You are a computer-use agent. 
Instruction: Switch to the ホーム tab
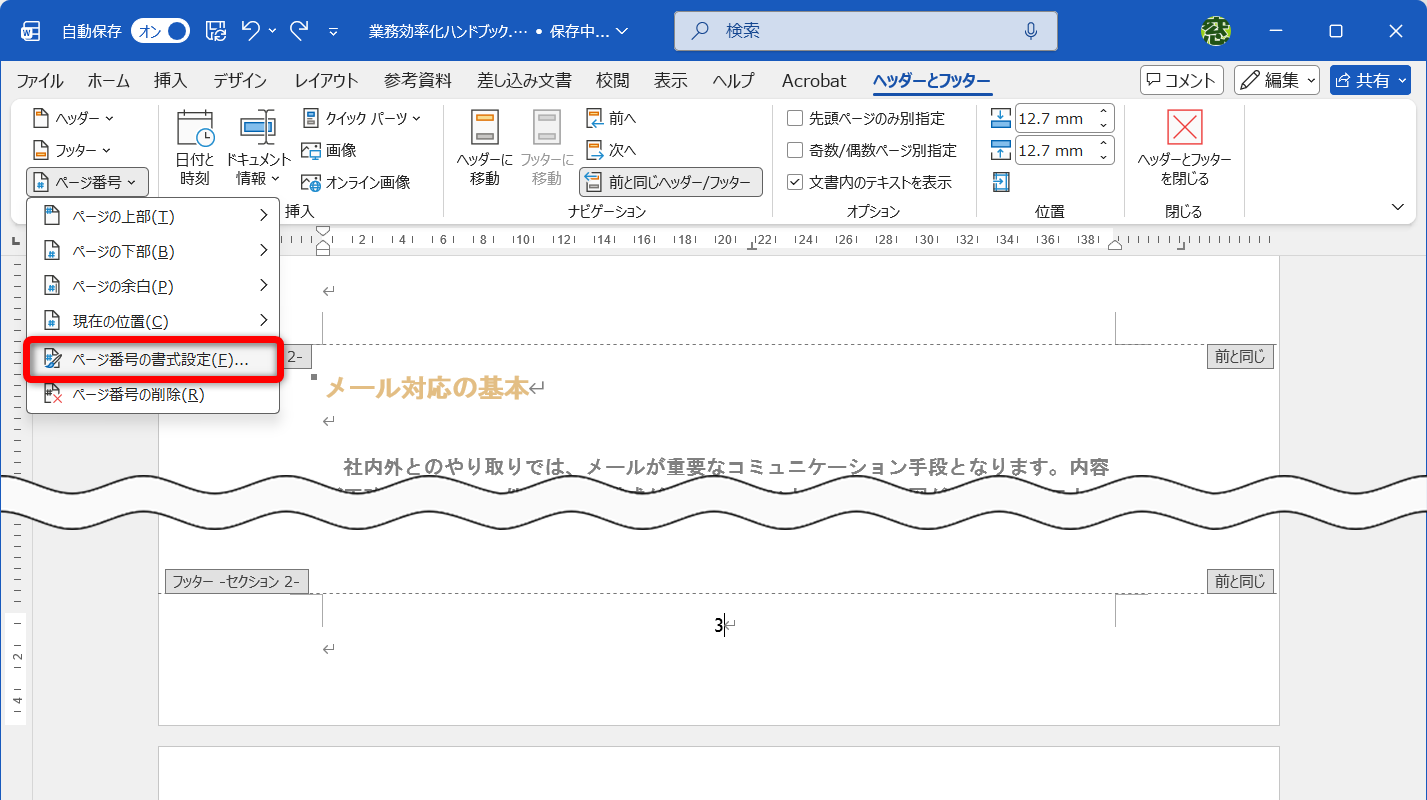click(109, 81)
